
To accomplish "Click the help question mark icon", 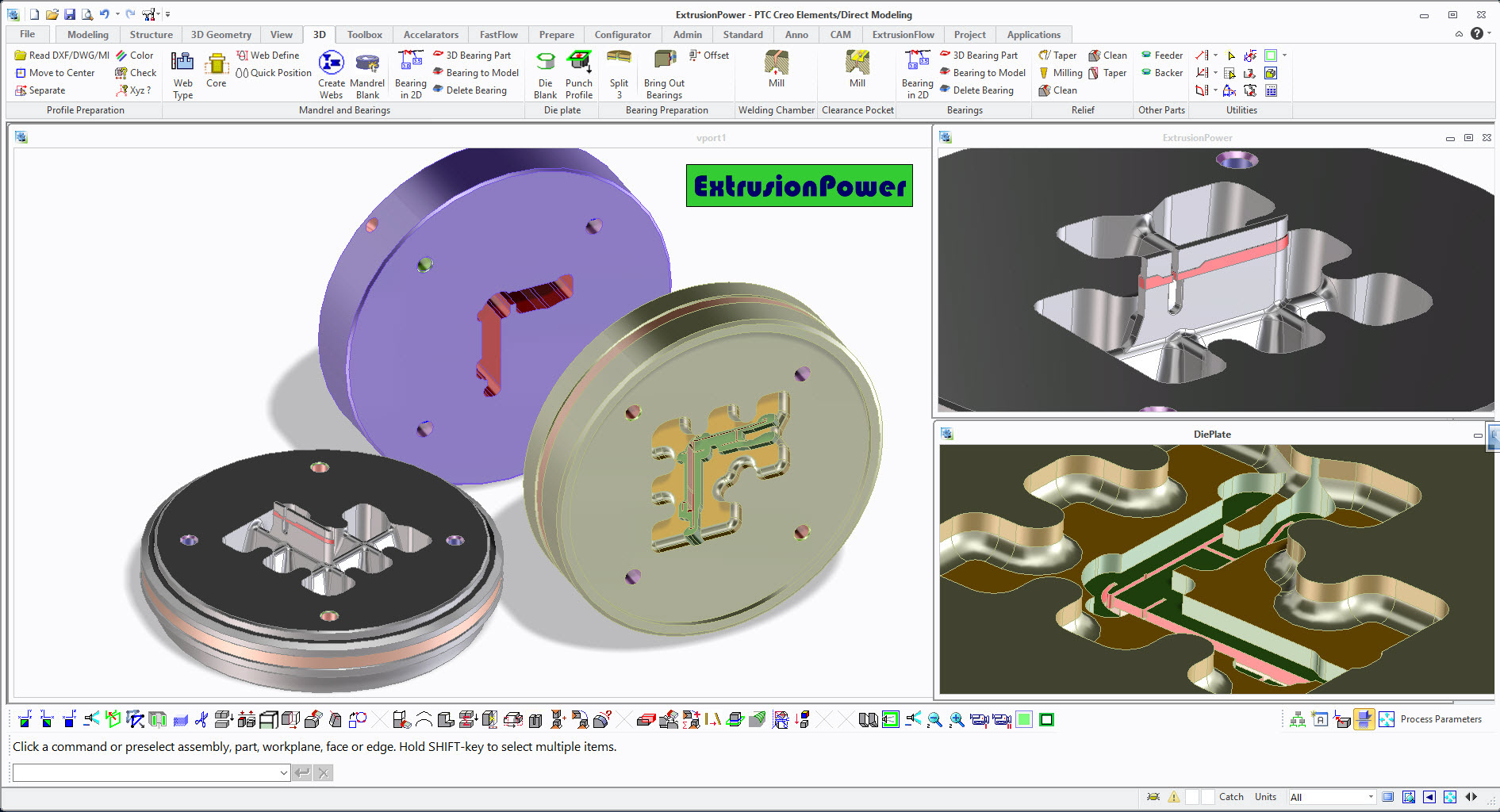I will pos(1476,33).
